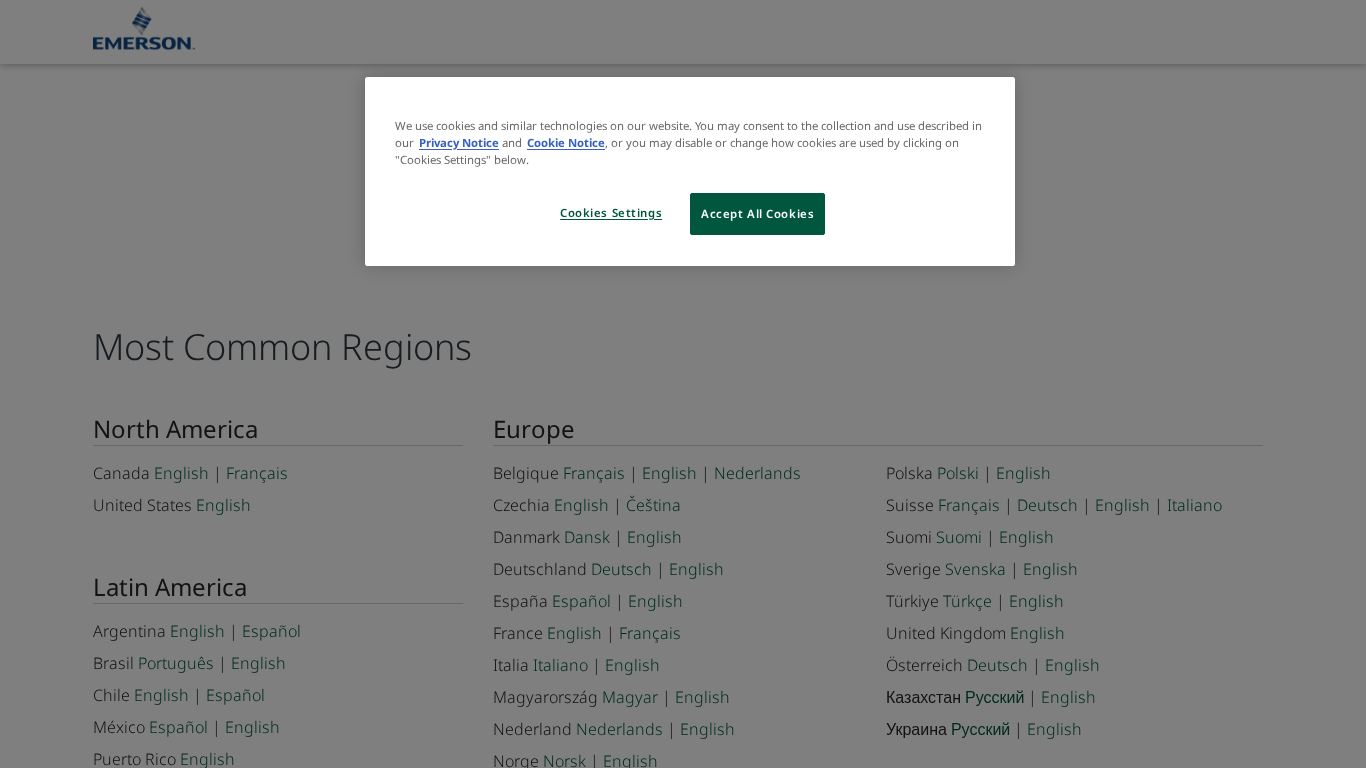Choose Belgique English
Screen dimensions: 1366x768
tap(669, 473)
